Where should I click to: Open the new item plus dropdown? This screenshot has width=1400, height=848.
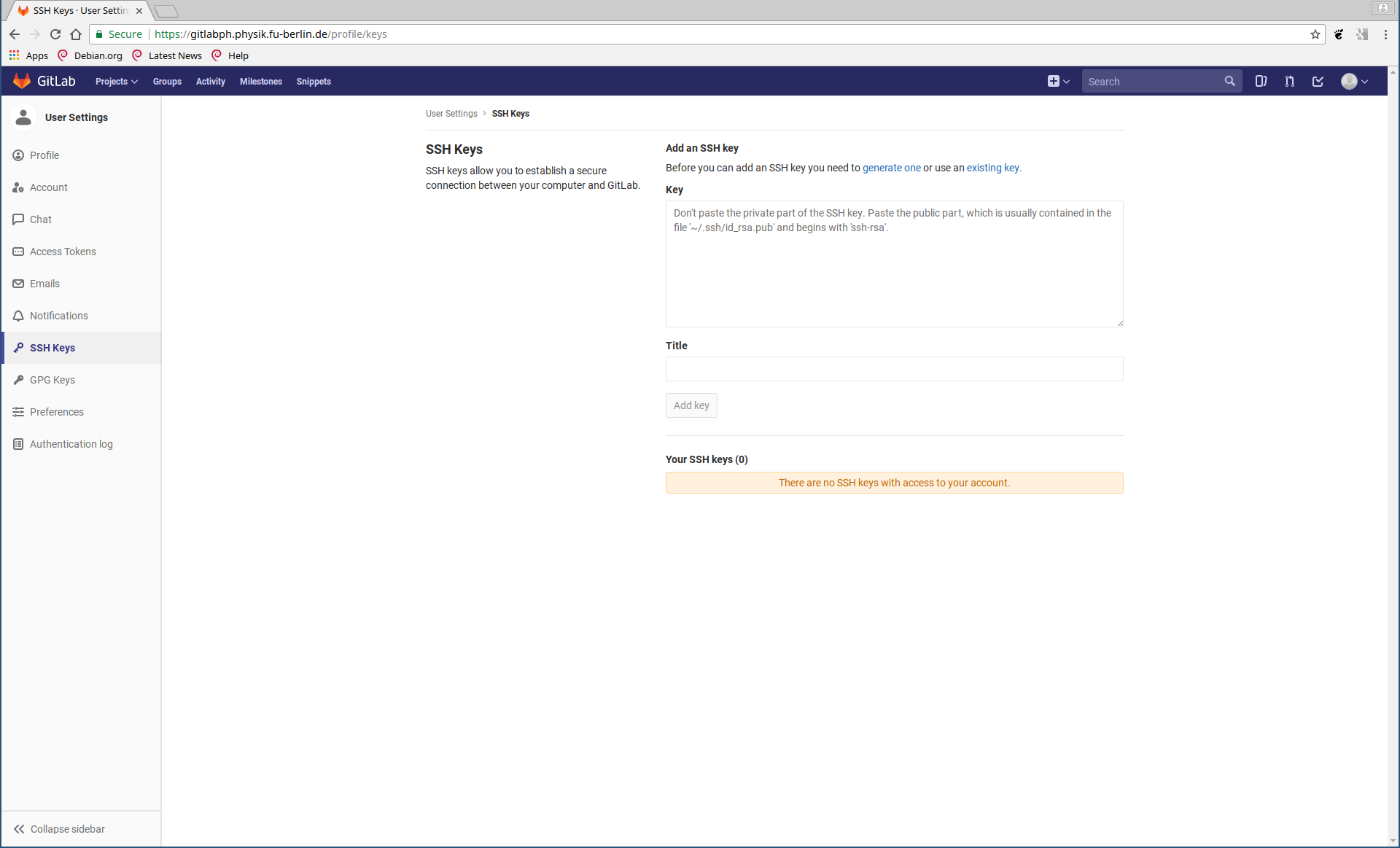1058,81
